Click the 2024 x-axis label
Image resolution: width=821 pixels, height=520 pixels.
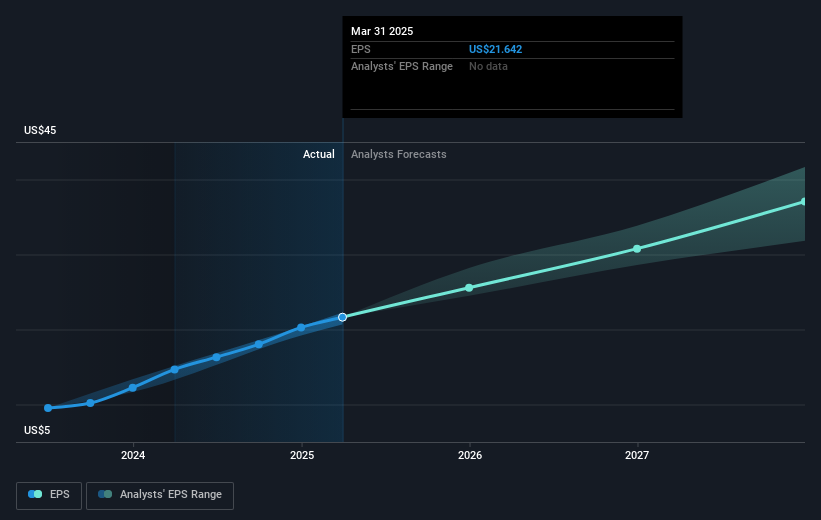point(133,455)
